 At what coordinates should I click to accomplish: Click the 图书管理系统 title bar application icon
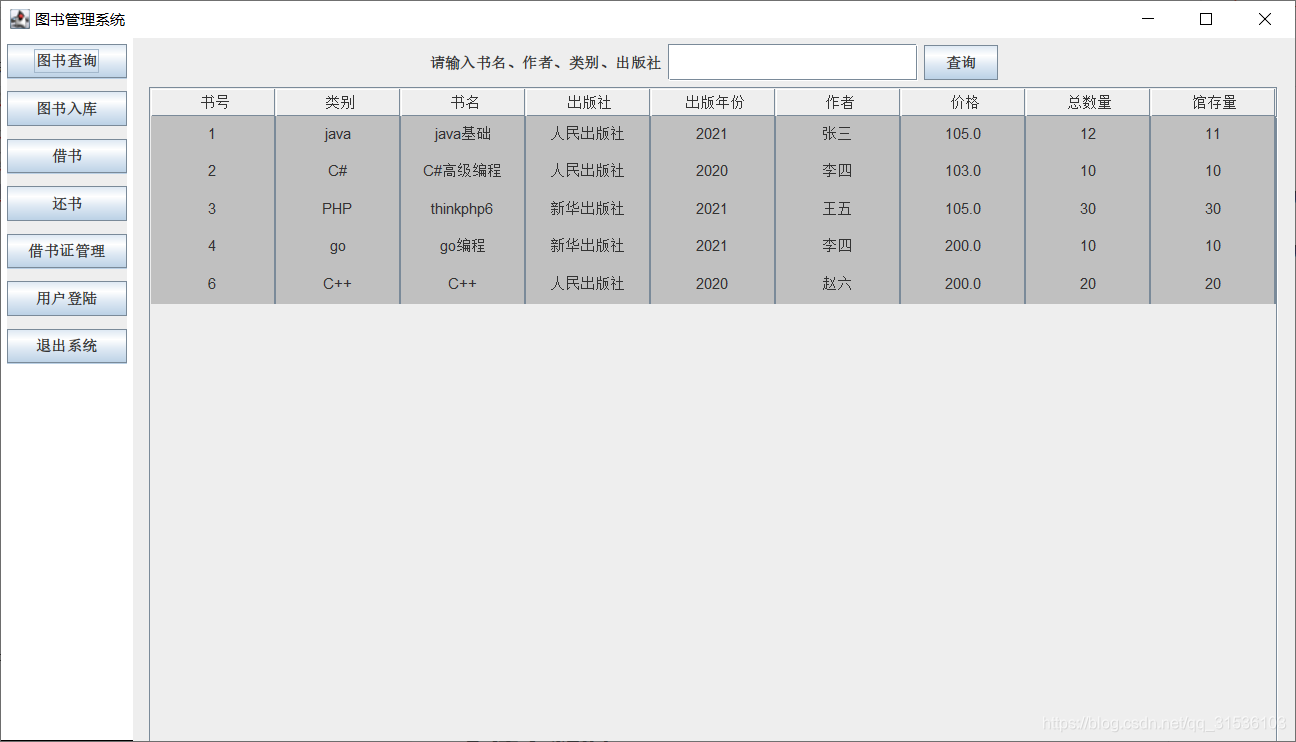pyautogui.click(x=20, y=18)
